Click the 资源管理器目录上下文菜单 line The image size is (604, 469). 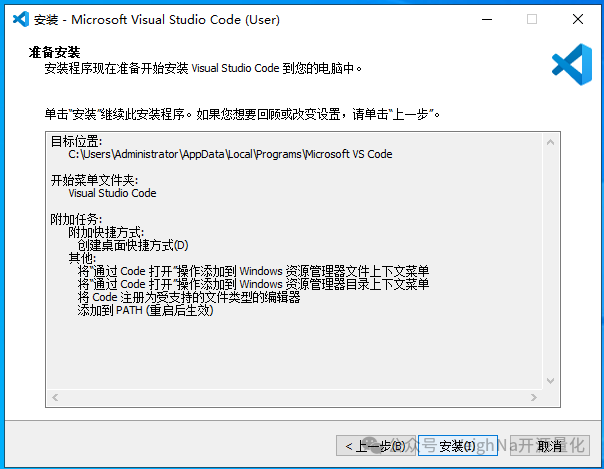click(x=253, y=284)
